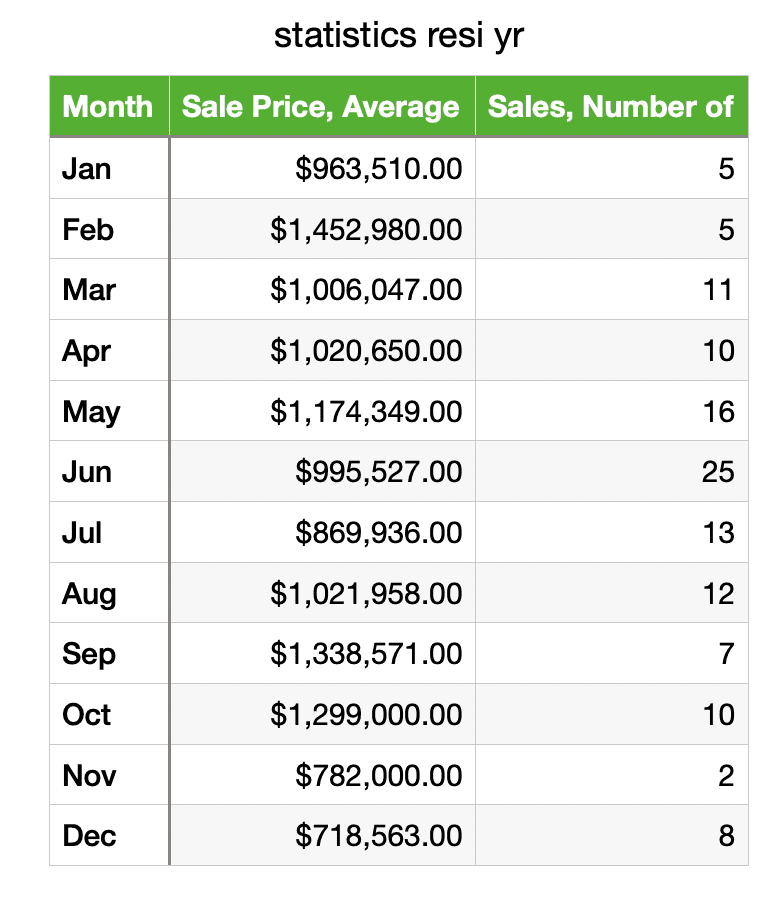
Task: Click the Jul month cell
Action: 108,532
